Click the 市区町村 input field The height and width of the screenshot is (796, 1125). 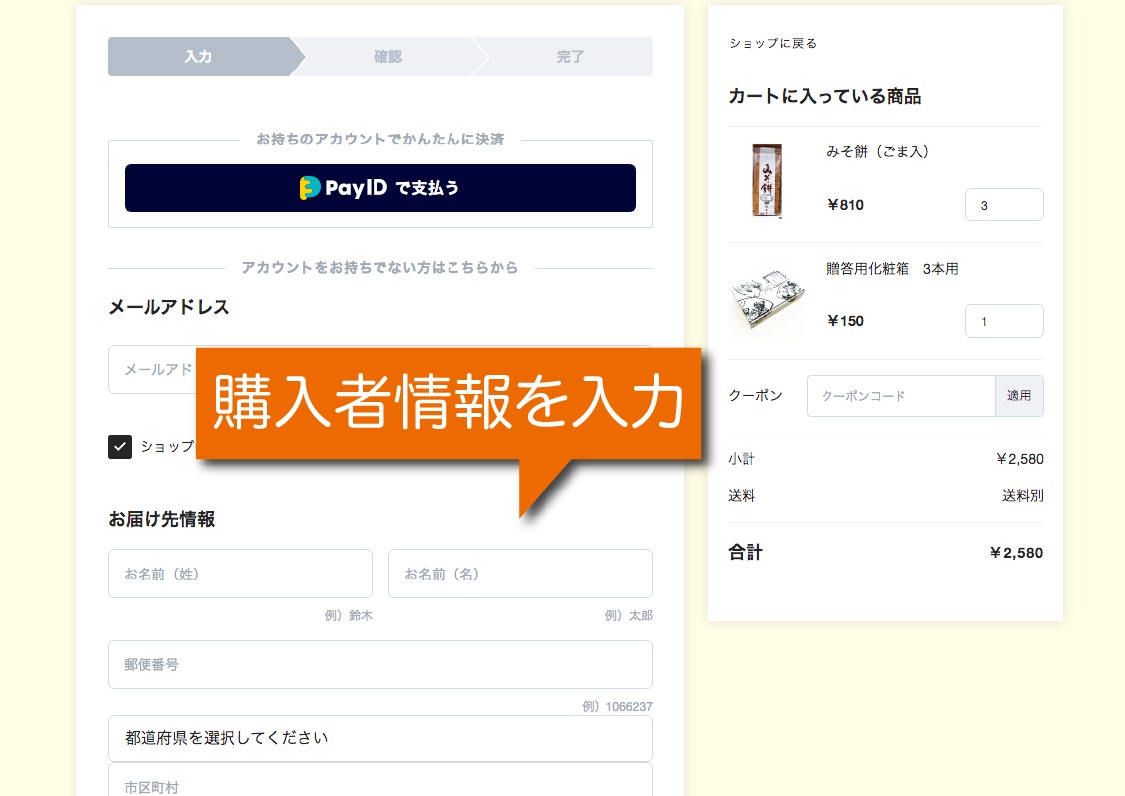[x=380, y=780]
